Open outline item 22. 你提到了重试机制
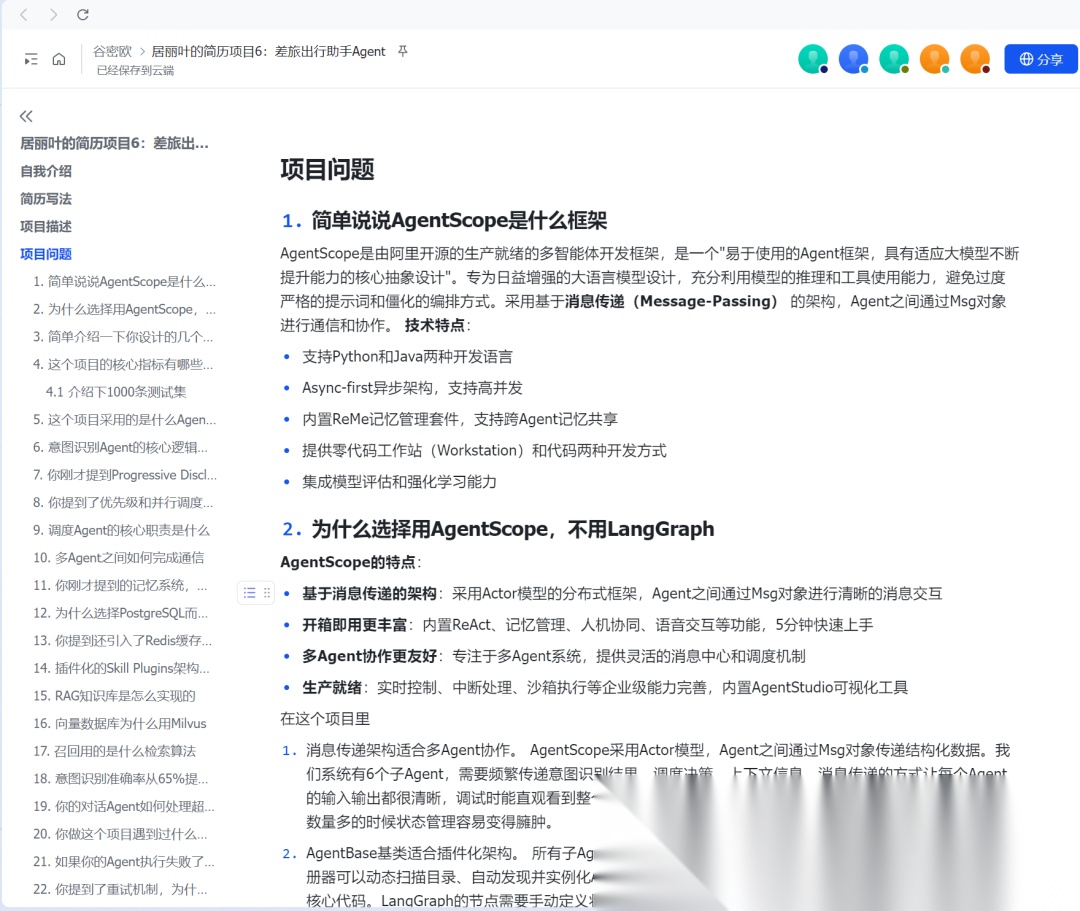This screenshot has height=911, width=1080. [120, 889]
